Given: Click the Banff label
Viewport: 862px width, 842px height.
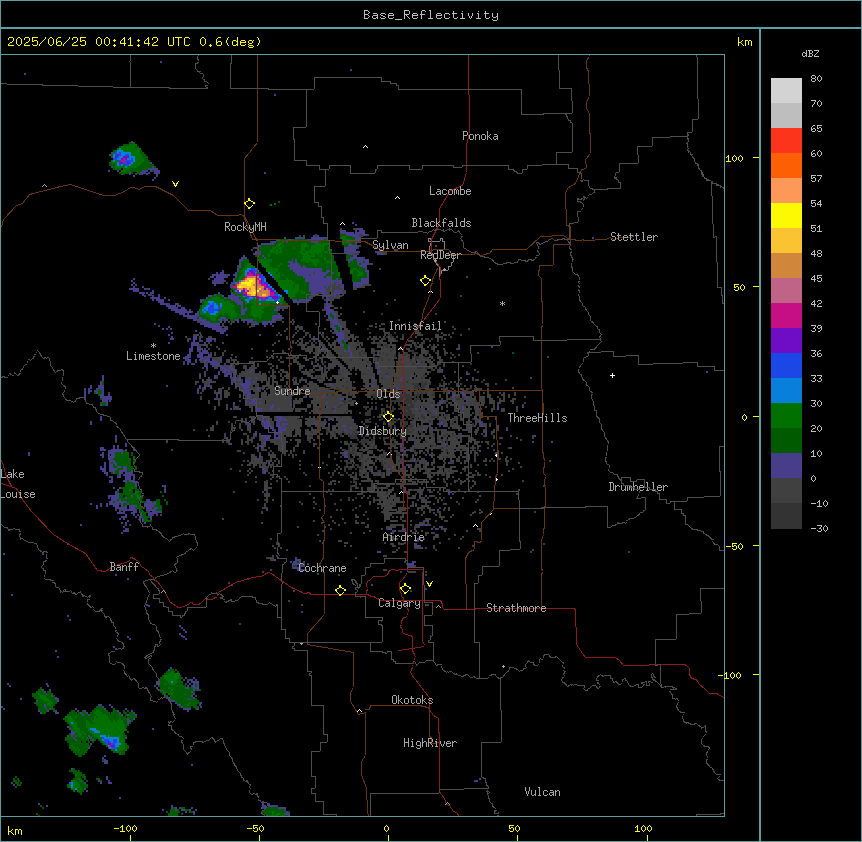Looking at the screenshot, I should 124,567.
